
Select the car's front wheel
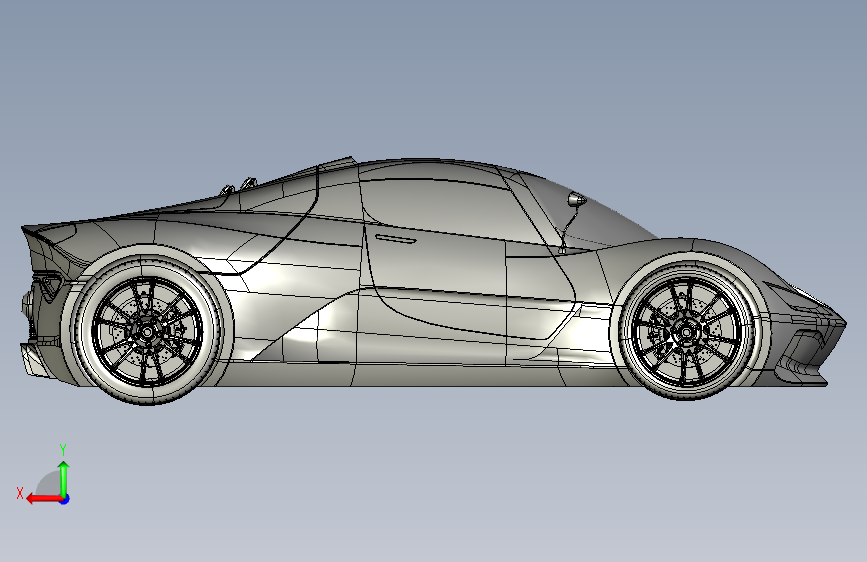pos(688,332)
